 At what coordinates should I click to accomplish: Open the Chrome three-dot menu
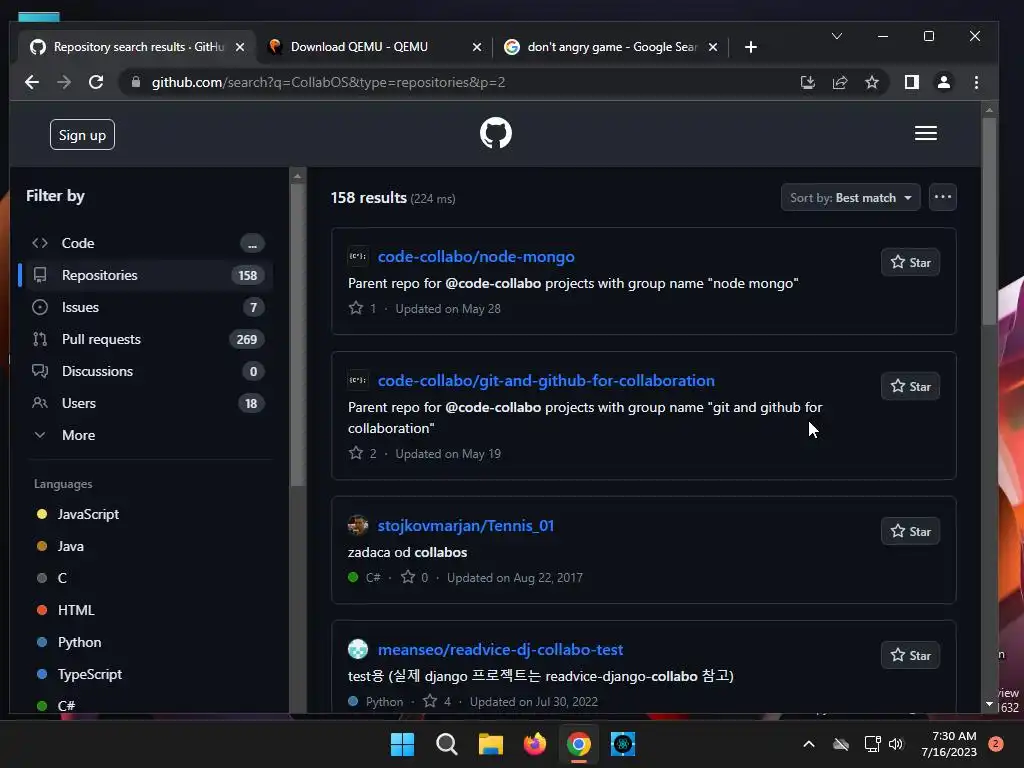pyautogui.click(x=976, y=82)
